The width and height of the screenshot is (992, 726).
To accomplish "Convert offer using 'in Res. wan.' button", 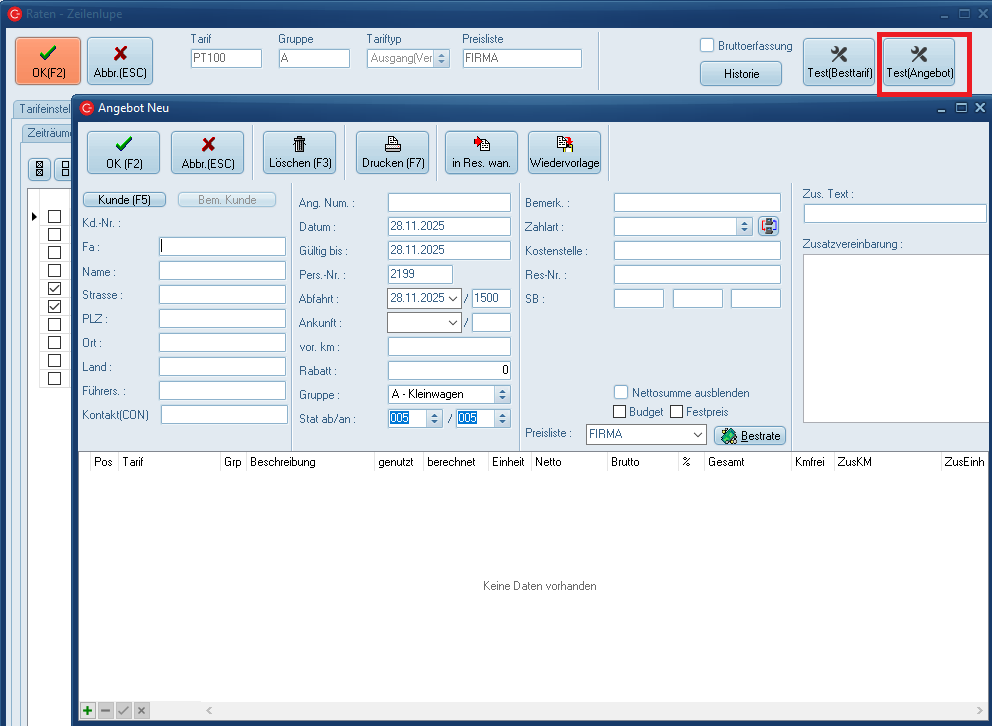I will (x=481, y=153).
